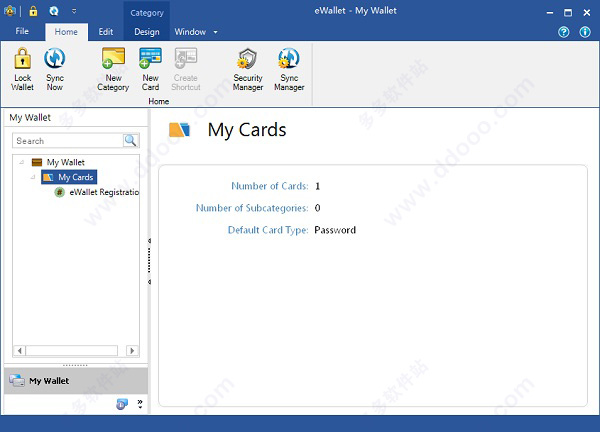Screen dimensions: 600x432
Task: Switch to the Home ribbon tab
Action: (66, 32)
